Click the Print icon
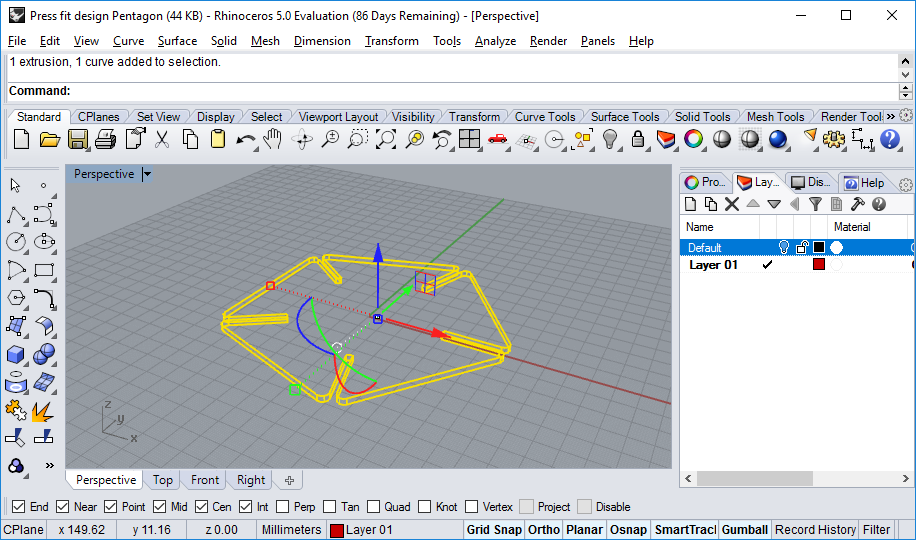The image size is (916, 540). coord(106,140)
